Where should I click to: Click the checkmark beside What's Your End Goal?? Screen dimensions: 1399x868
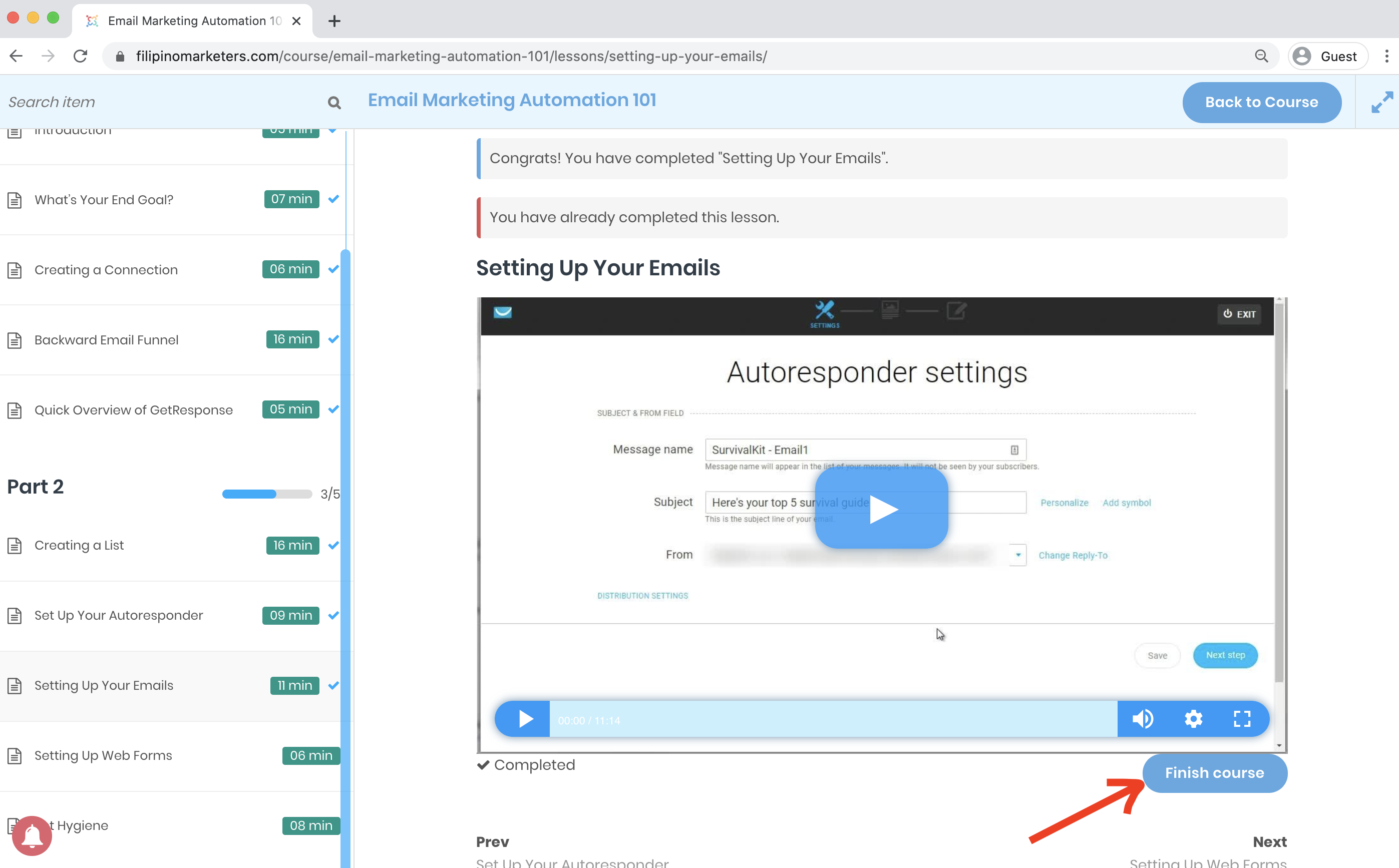tap(333, 199)
